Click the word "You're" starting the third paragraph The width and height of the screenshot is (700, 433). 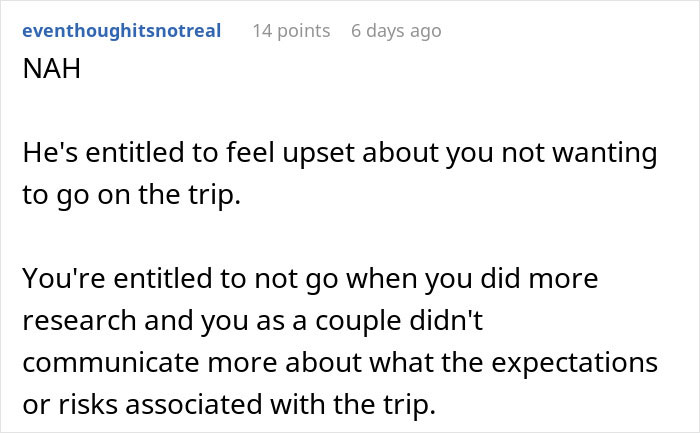[x=58, y=278]
